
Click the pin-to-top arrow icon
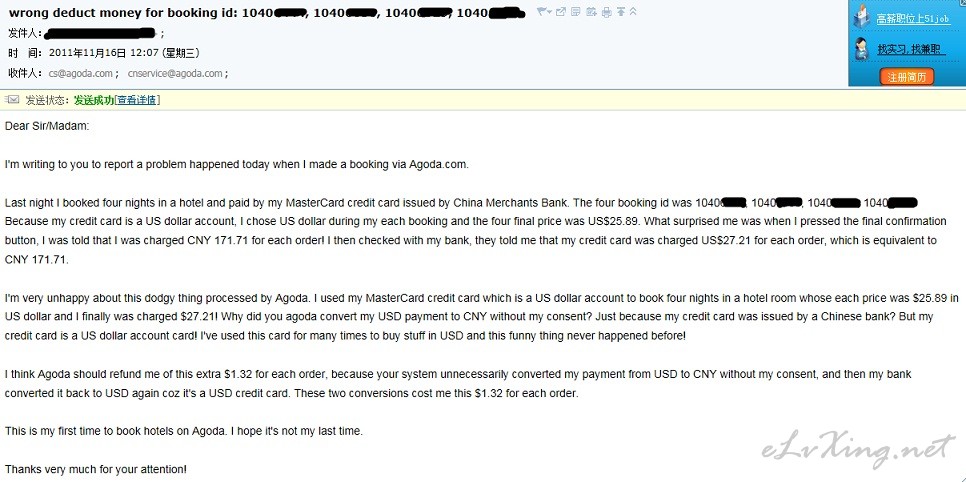621,11
